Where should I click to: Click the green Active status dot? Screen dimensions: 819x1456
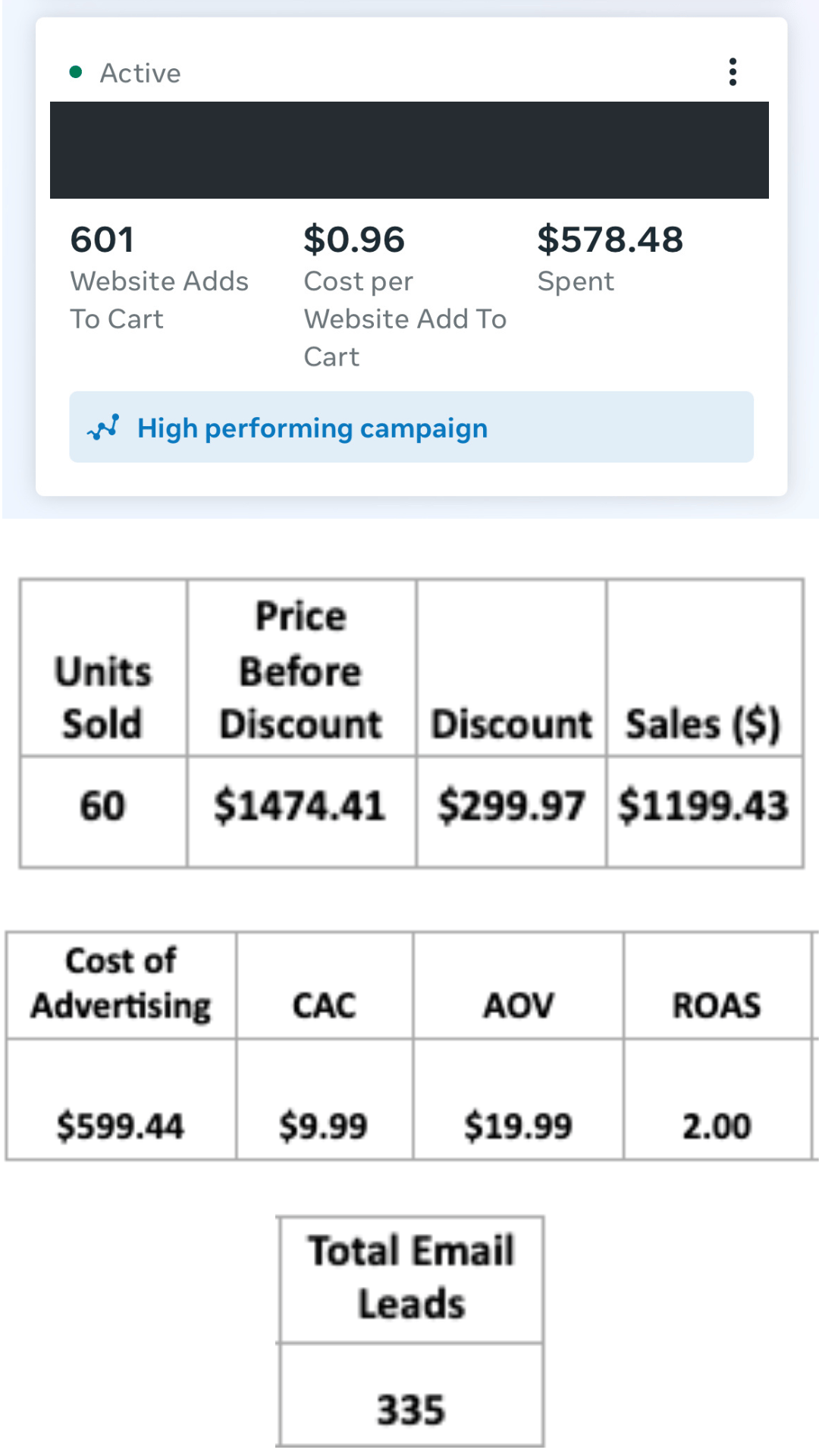(x=76, y=73)
